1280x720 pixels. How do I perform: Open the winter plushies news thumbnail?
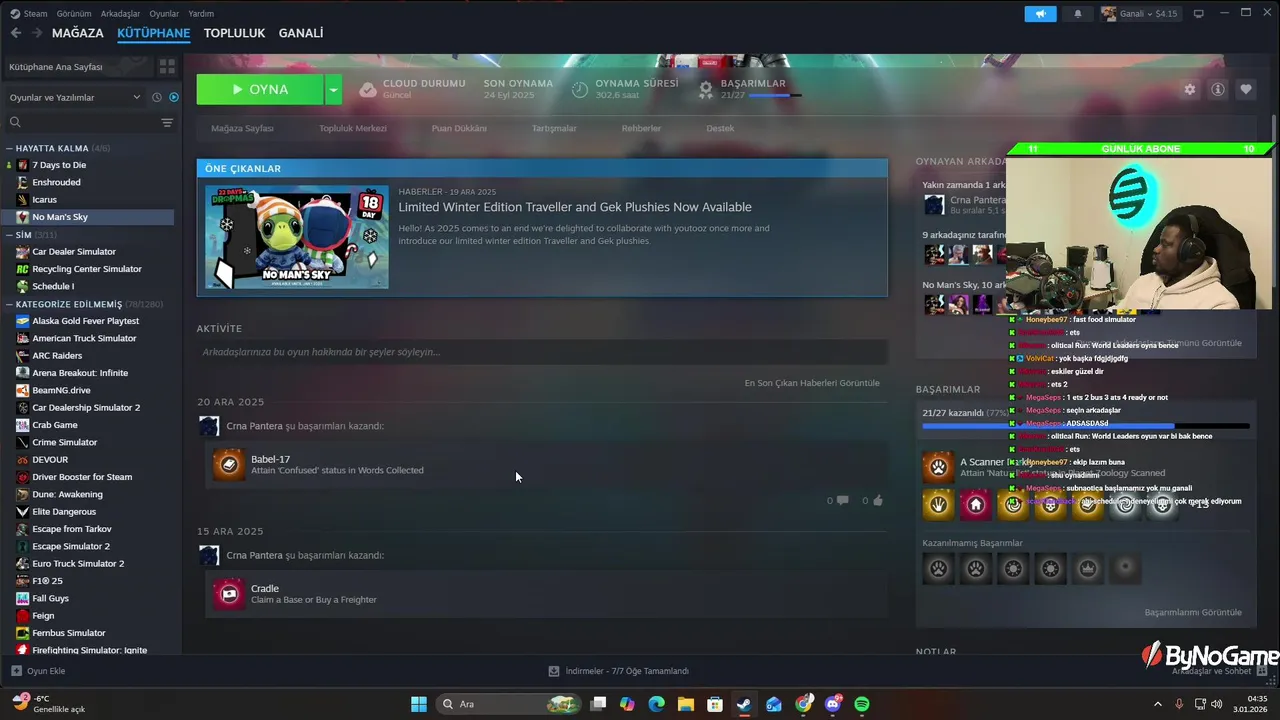(297, 237)
